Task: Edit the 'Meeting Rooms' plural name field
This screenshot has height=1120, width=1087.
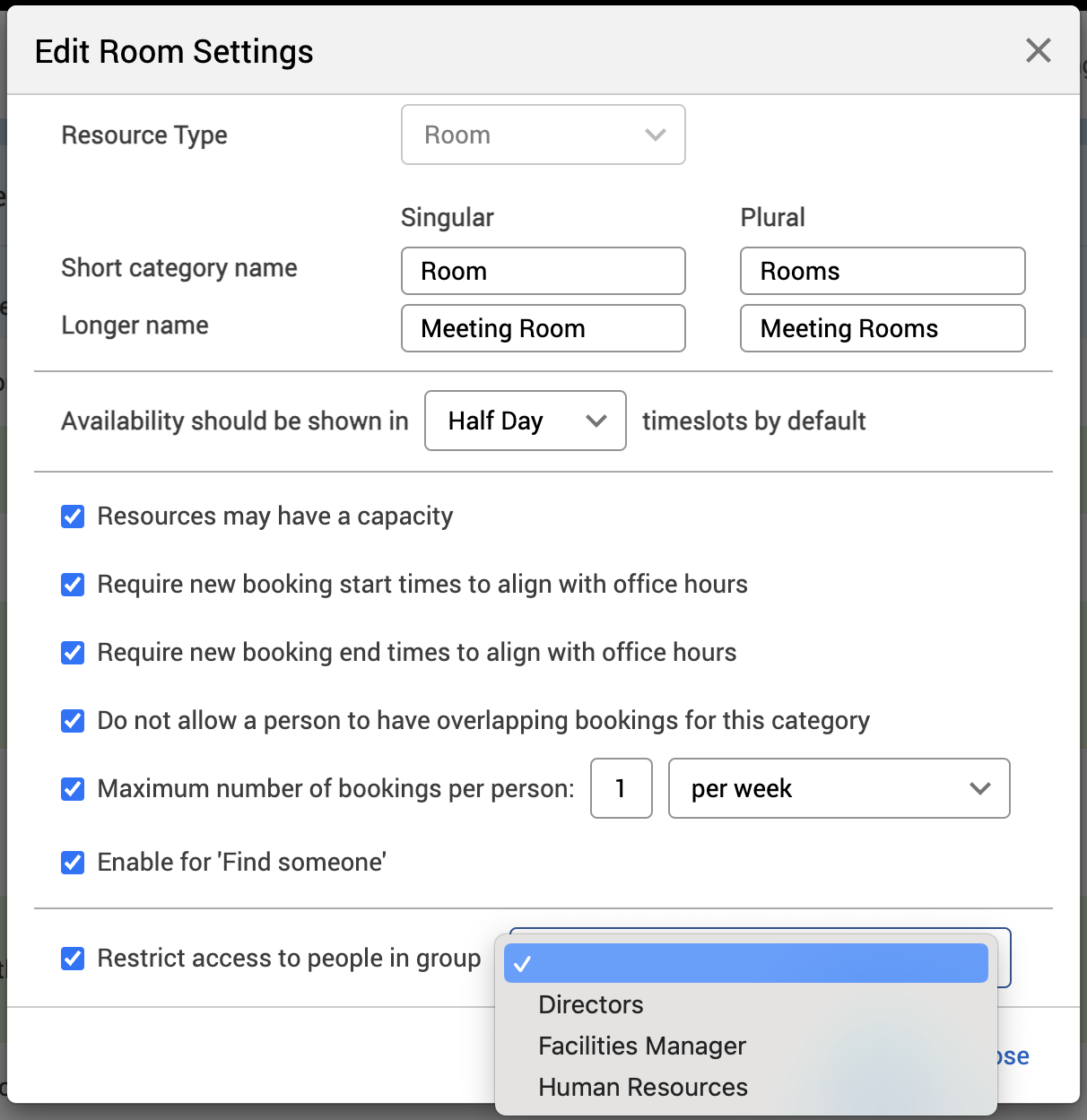Action: (882, 328)
